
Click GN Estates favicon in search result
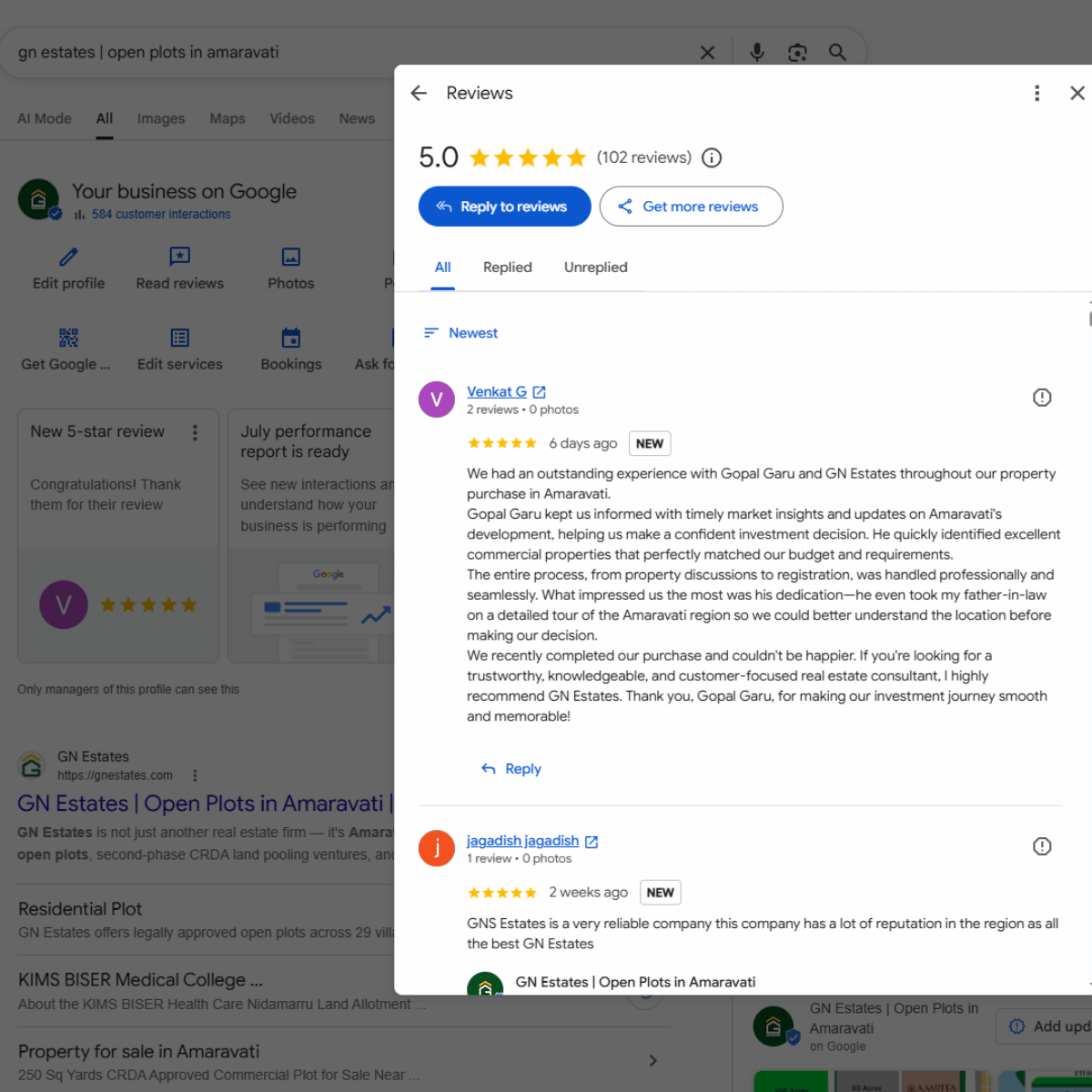(32, 765)
